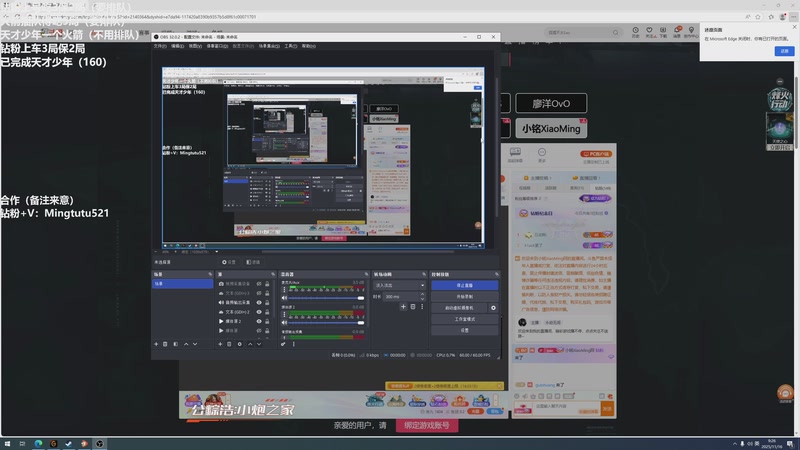Open 停靠窗口 menu in OBS
The height and width of the screenshot is (450, 800).
(217, 46)
